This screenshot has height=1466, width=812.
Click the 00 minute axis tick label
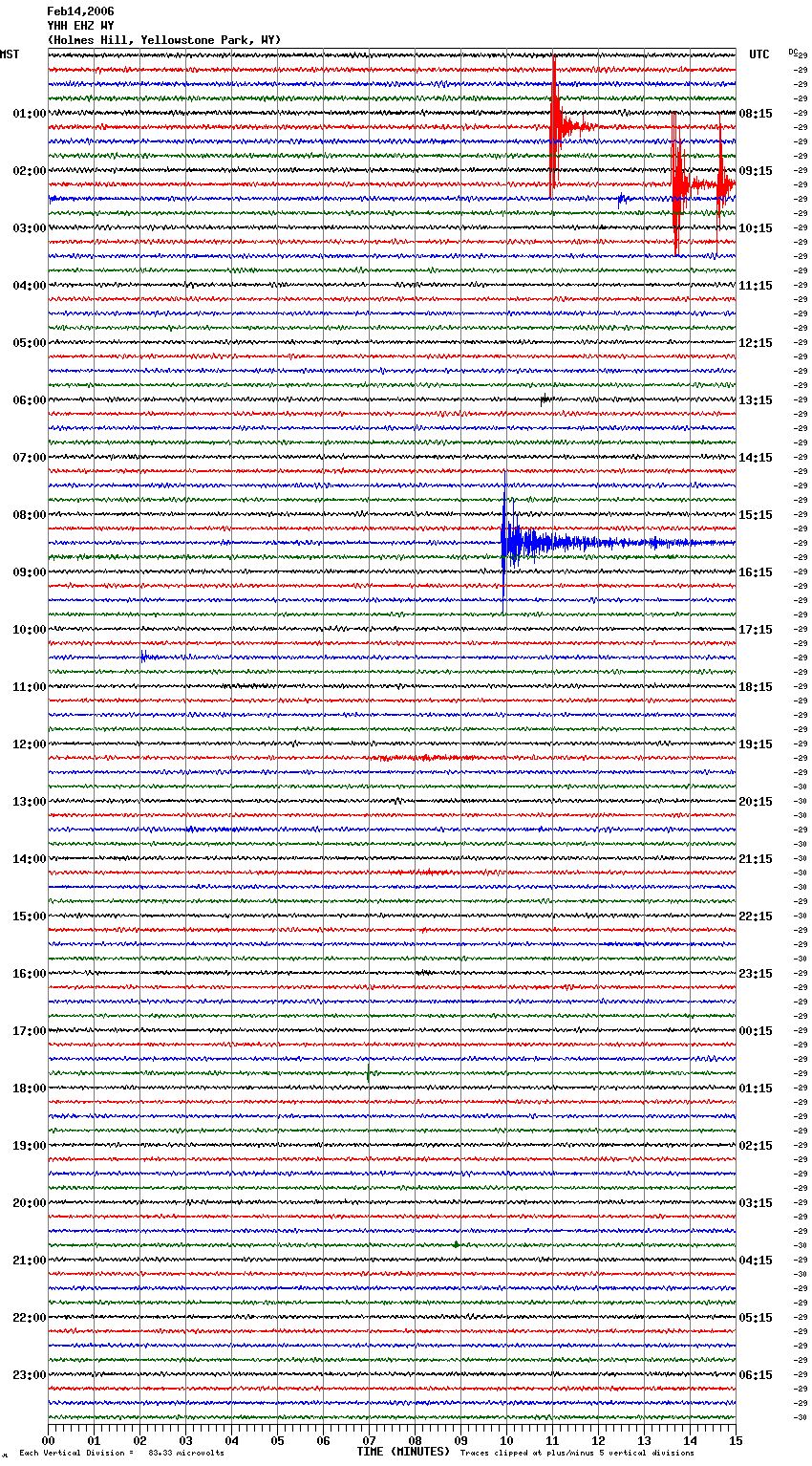click(x=48, y=1440)
